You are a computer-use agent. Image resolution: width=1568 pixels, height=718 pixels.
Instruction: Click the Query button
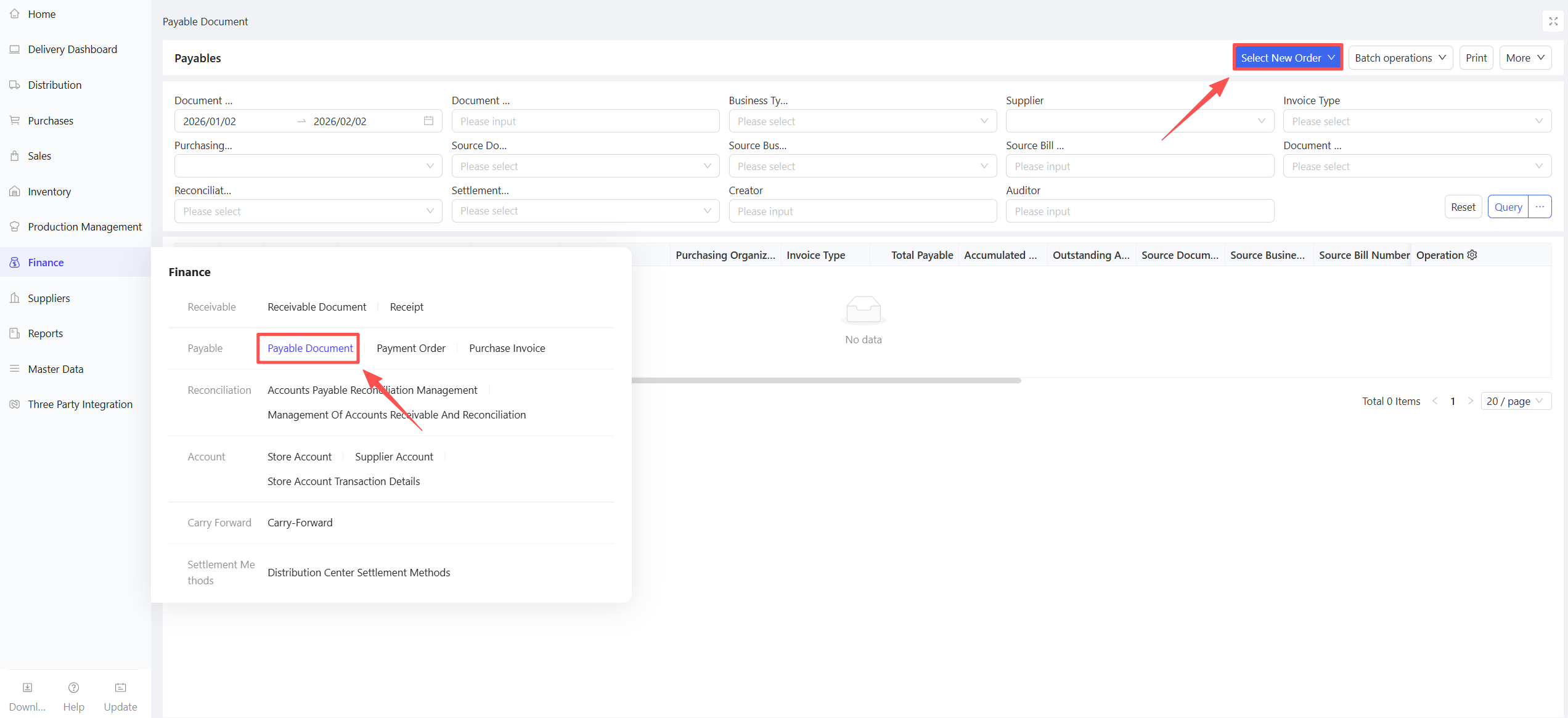click(x=1508, y=207)
